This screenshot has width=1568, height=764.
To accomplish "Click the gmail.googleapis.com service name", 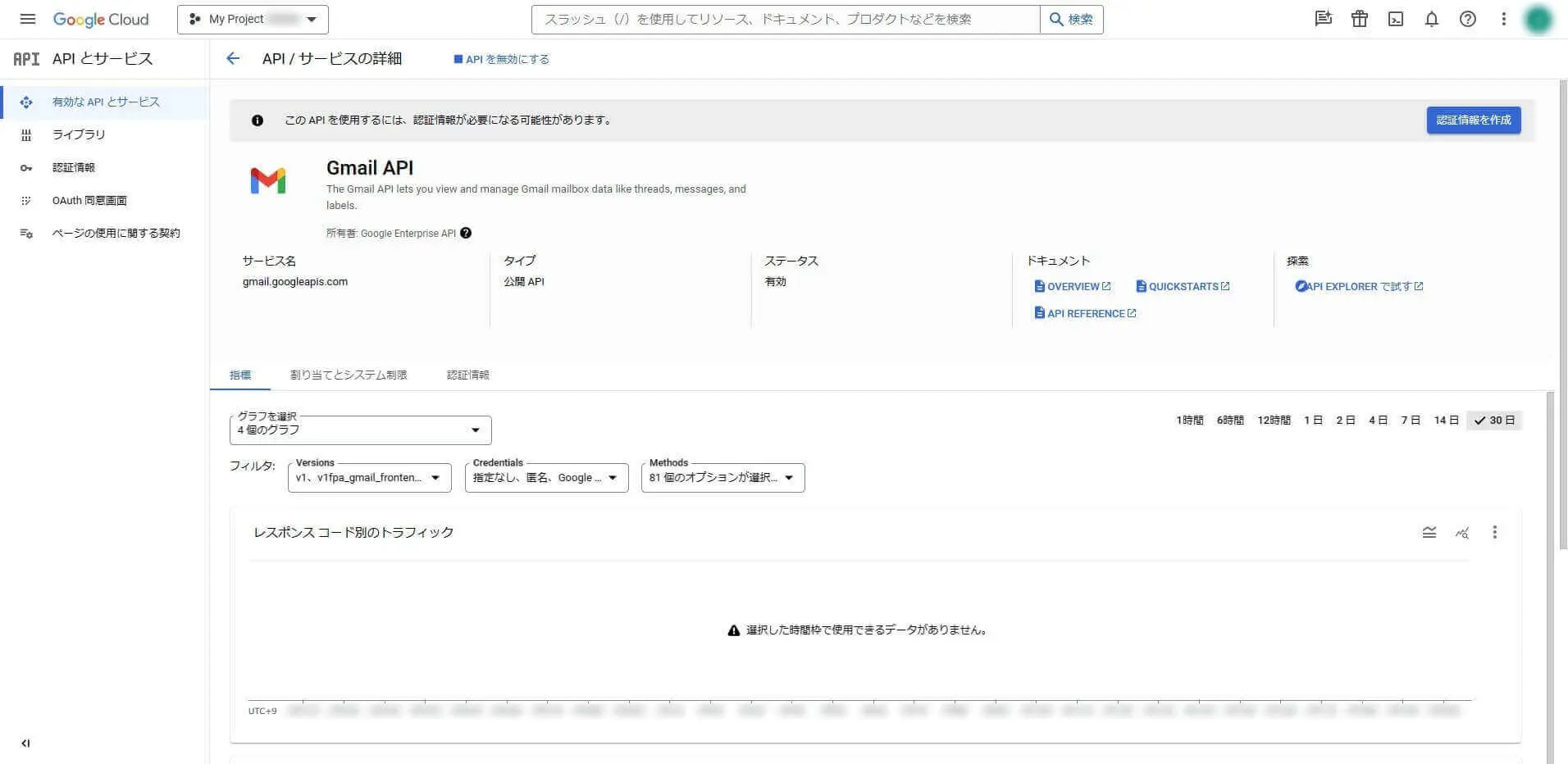I will tap(295, 281).
